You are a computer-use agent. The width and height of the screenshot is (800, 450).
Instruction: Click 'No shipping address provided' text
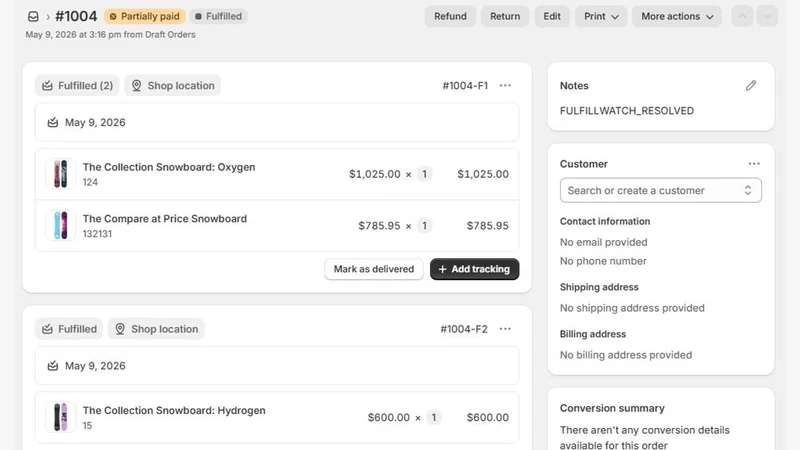tap(632, 308)
